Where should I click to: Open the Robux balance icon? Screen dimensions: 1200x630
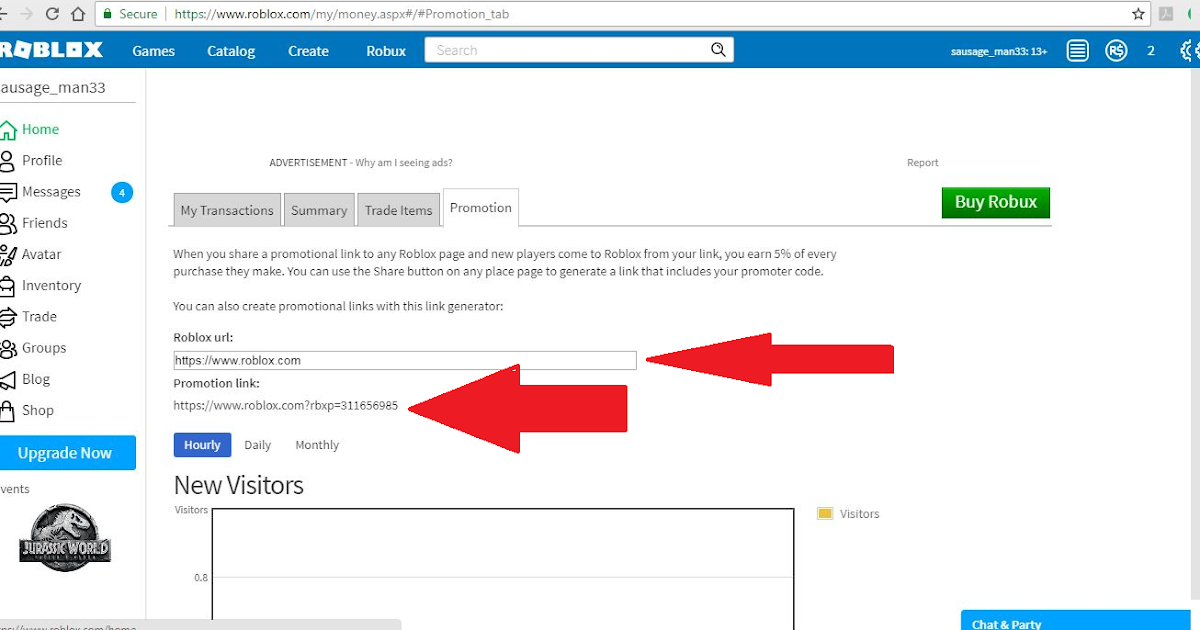click(1116, 50)
